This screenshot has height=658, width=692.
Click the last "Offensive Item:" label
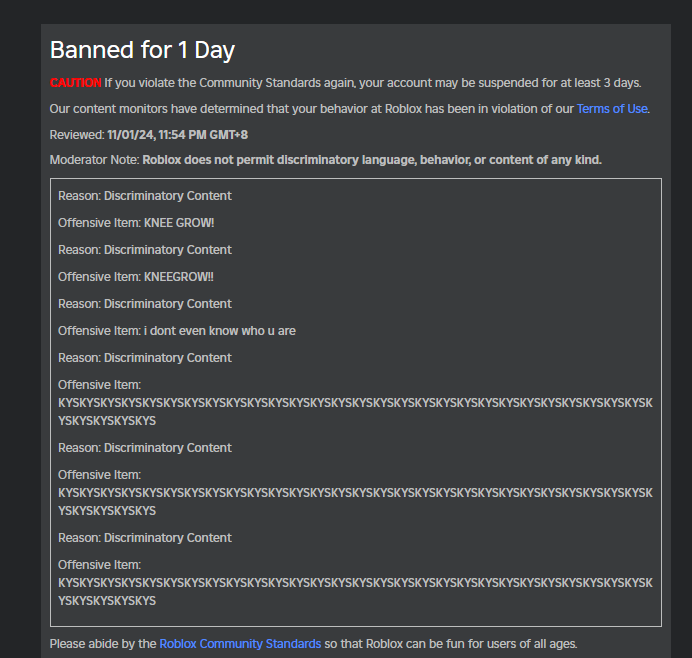click(100, 565)
